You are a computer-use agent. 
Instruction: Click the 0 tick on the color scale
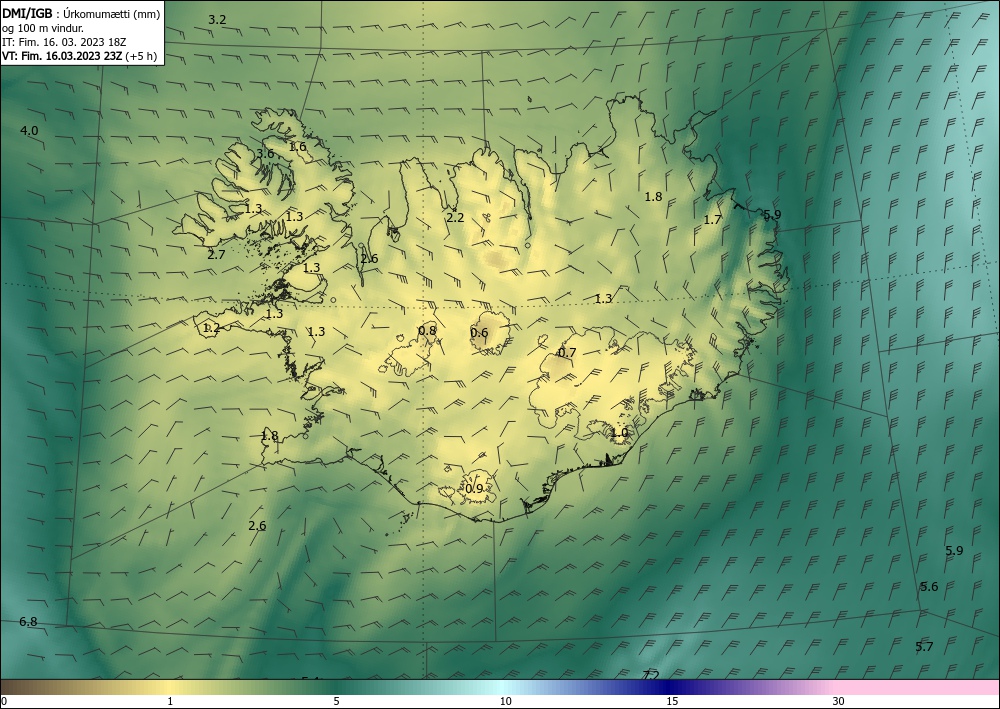4,701
